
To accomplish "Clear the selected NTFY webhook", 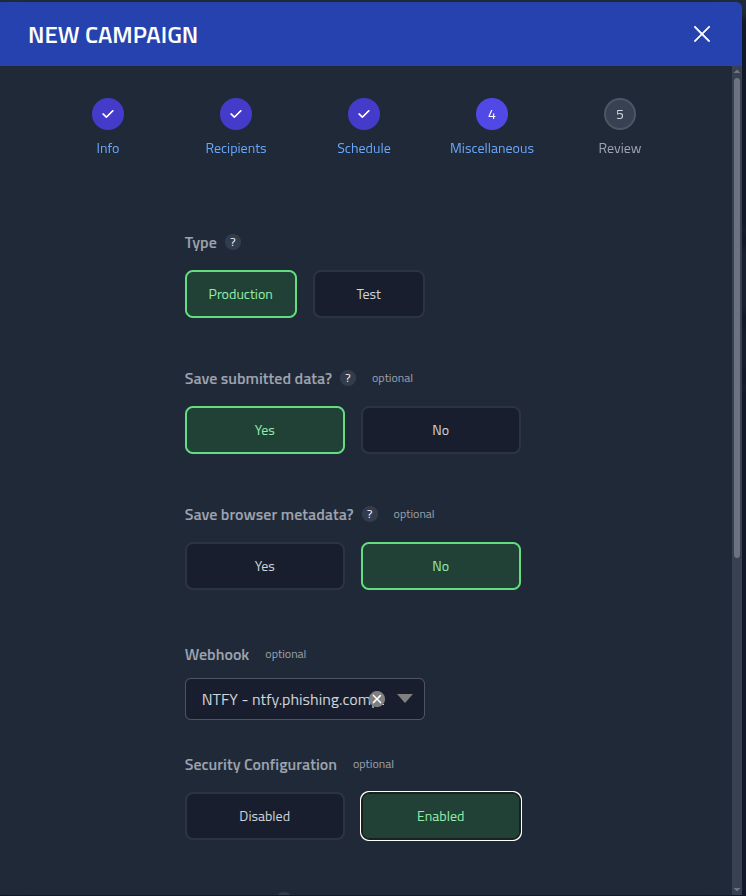I will pos(377,699).
